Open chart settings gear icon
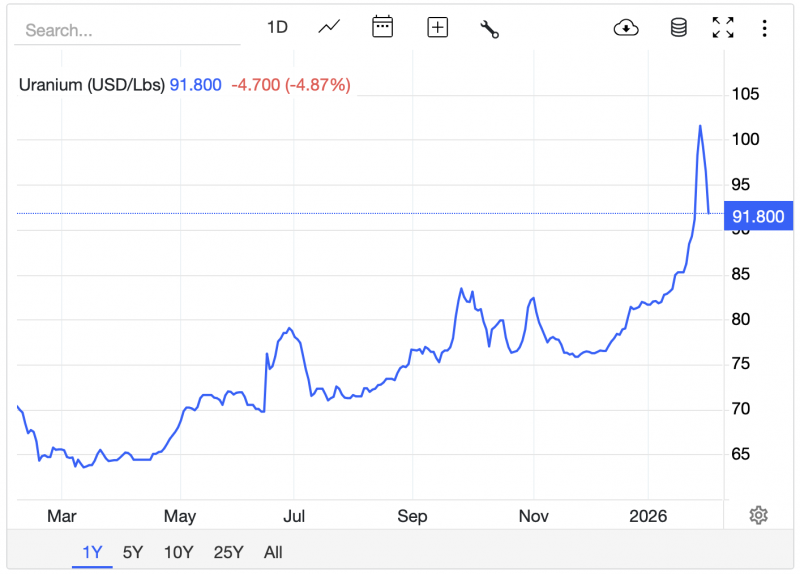The image size is (800, 574). [x=758, y=515]
